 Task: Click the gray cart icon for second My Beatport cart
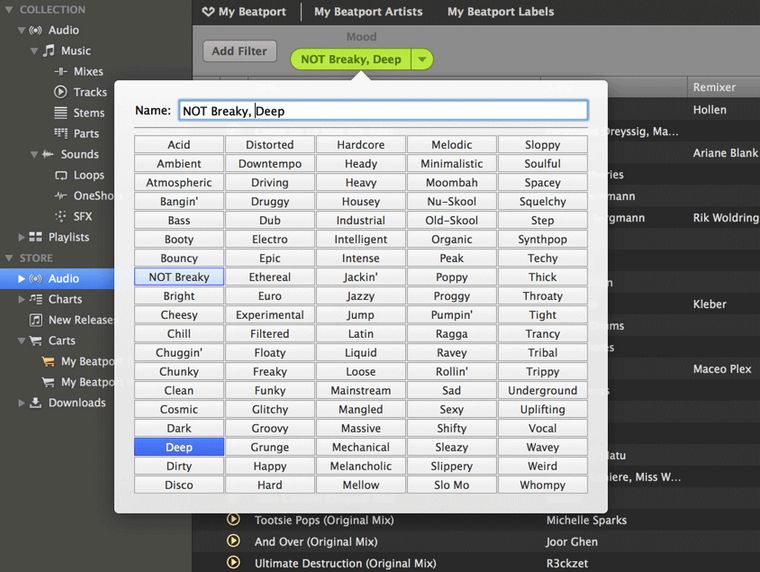(48, 382)
